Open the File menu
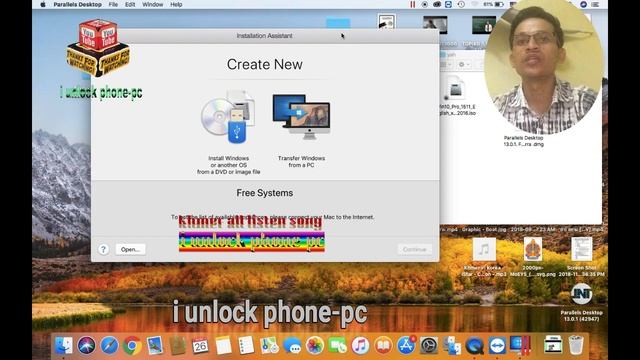The width and height of the screenshot is (640, 360). tap(113, 4)
